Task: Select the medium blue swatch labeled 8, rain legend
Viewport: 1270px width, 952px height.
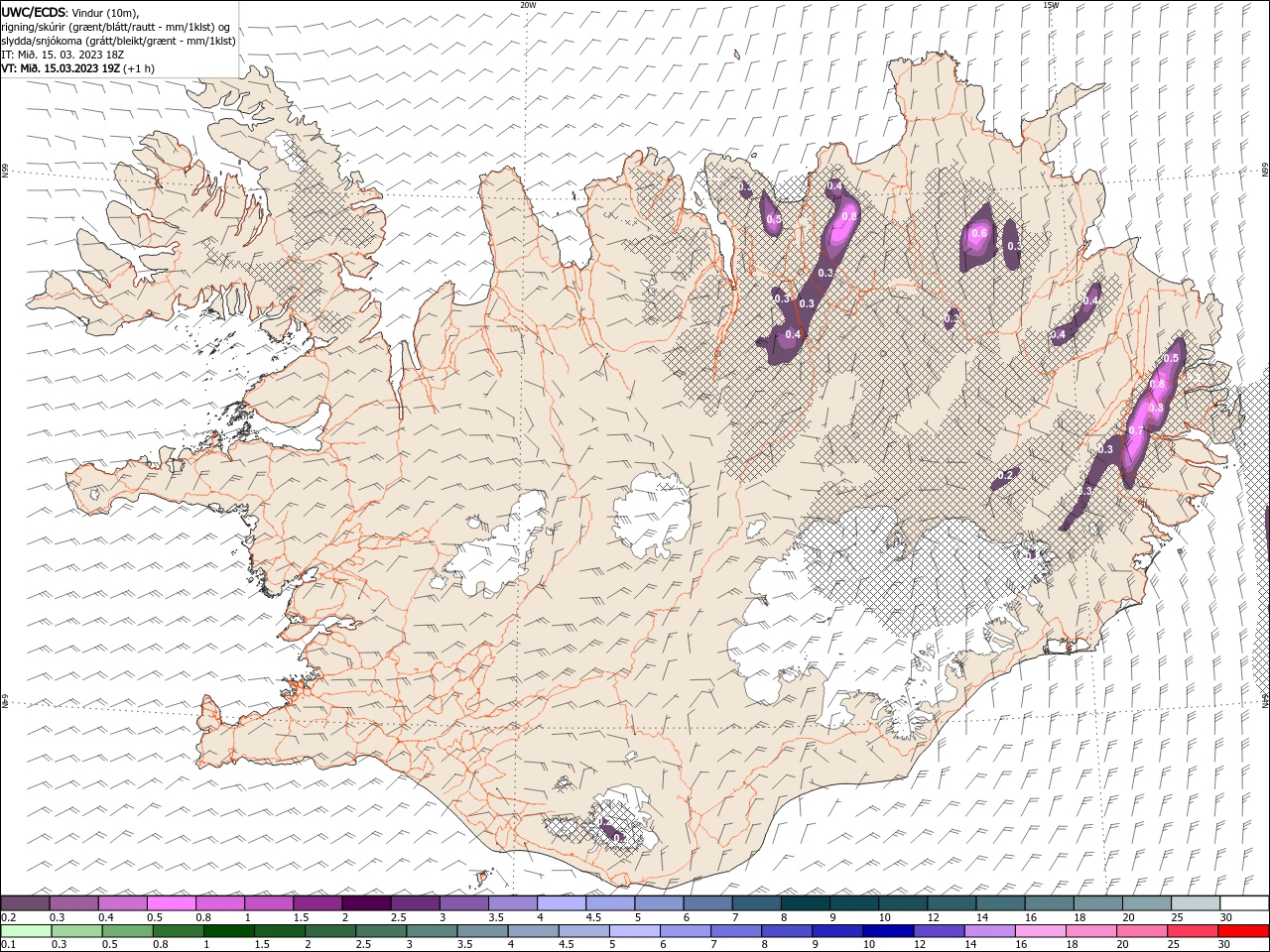Action: [x=787, y=931]
